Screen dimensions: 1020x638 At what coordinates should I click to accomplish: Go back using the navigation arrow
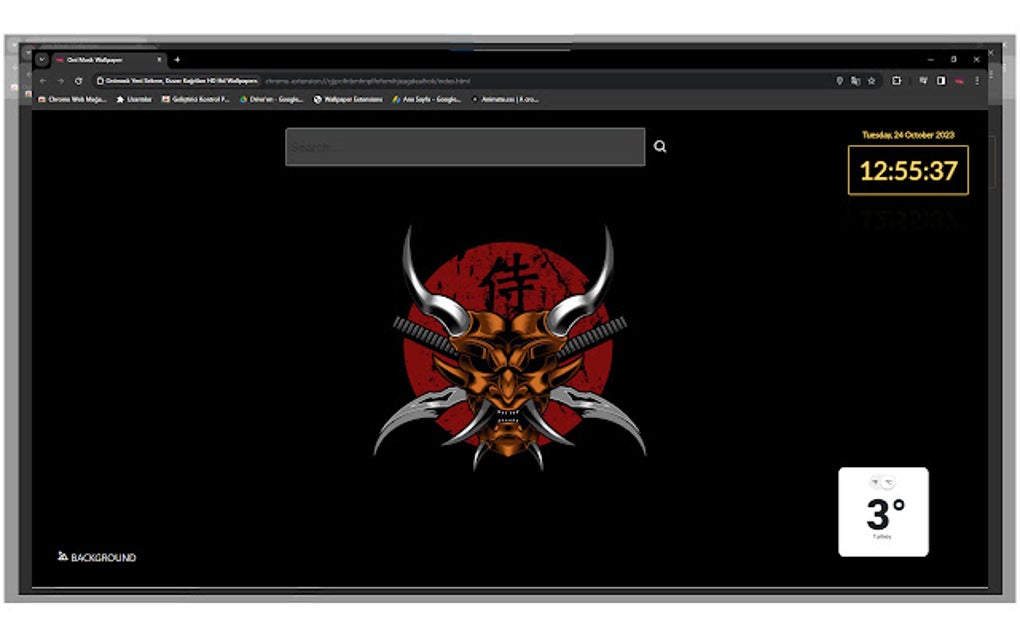pyautogui.click(x=45, y=81)
